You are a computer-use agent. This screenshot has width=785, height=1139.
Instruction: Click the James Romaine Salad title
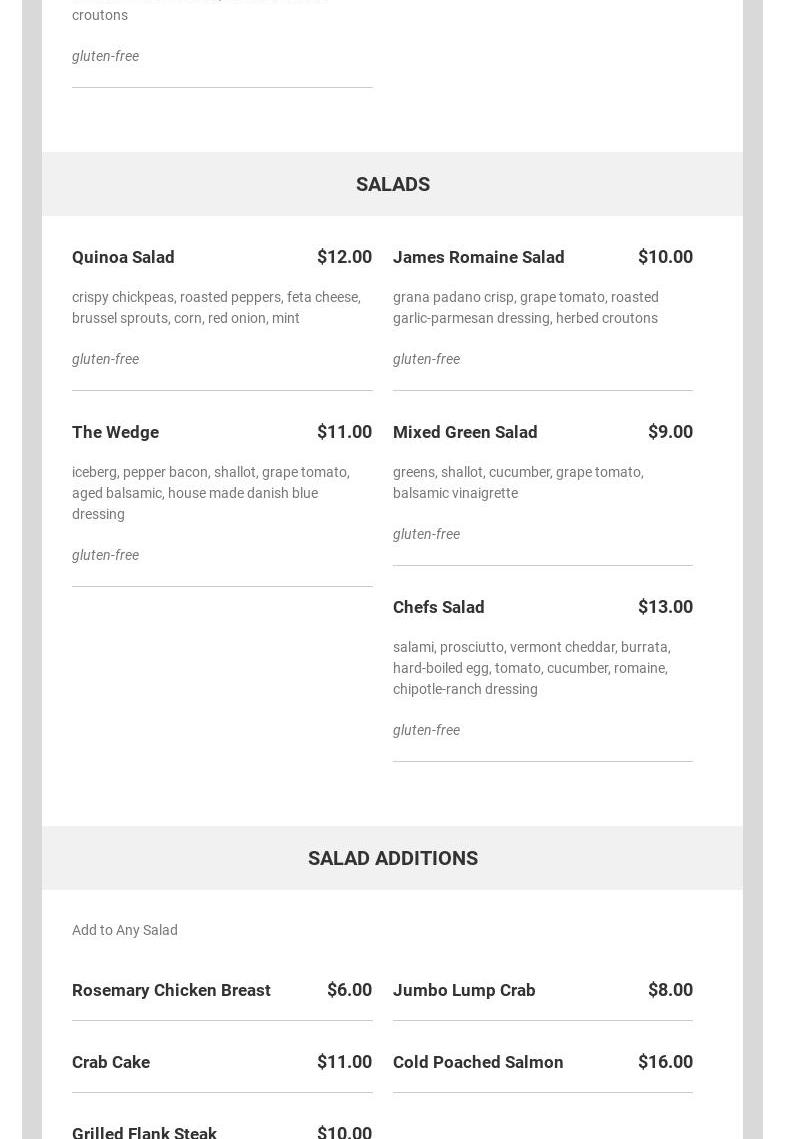click(478, 257)
